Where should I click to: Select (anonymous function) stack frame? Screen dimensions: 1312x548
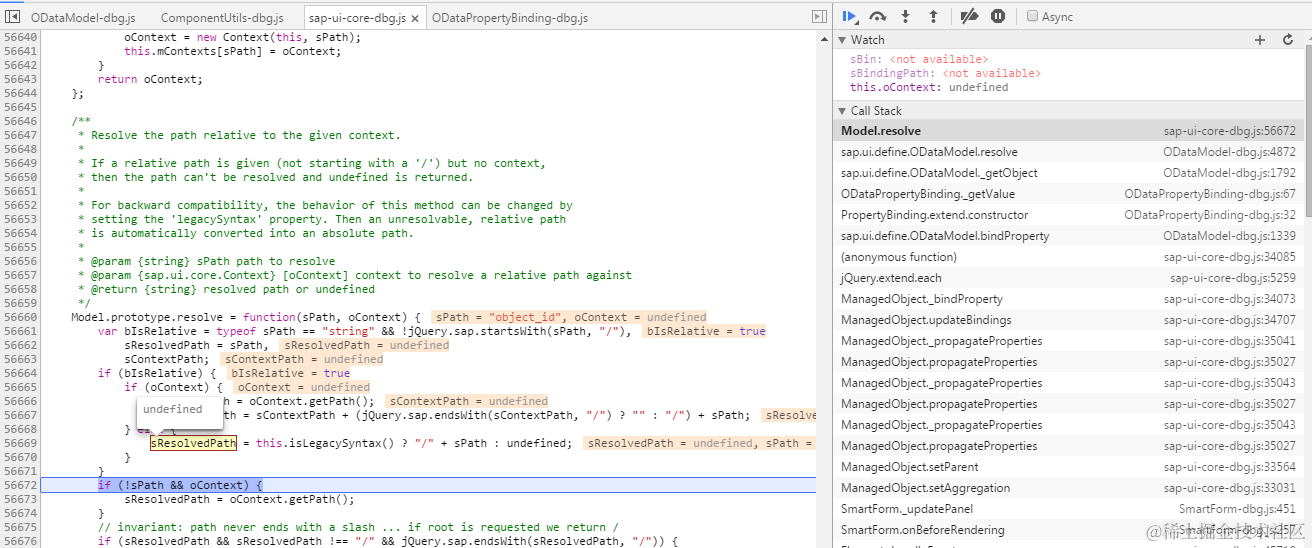point(1068,257)
